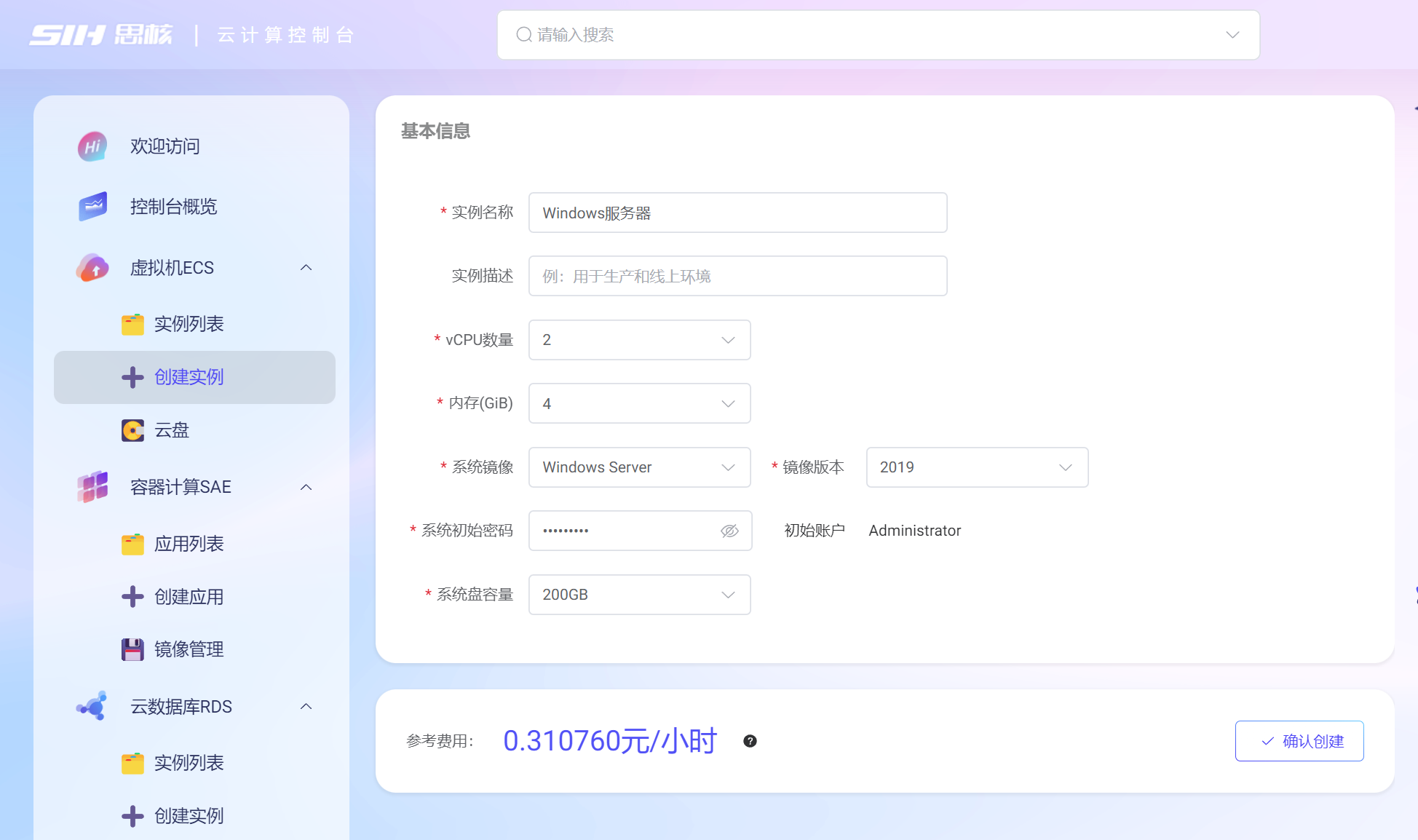Screen dimensions: 1418x840
Task: Open 镜像管理 menu item
Action: [x=194, y=649]
